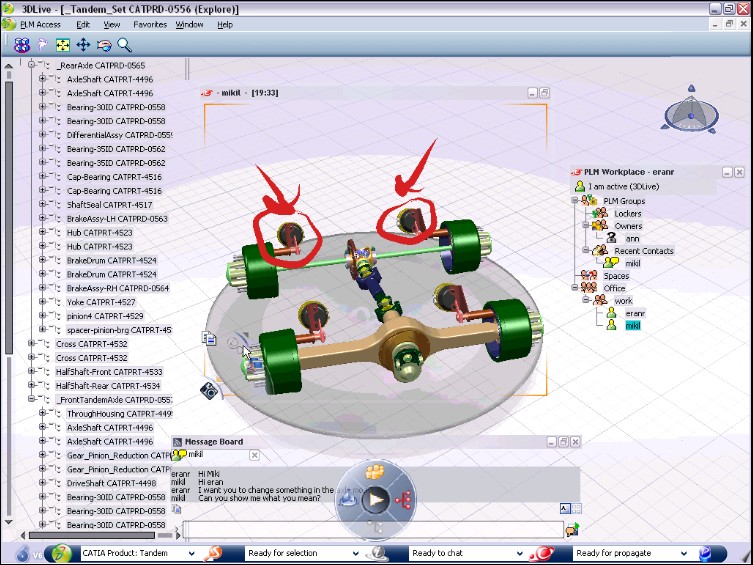Screen dimensions: 753x565
Task: Select the Zoom magnifier tool
Action: pos(124,45)
